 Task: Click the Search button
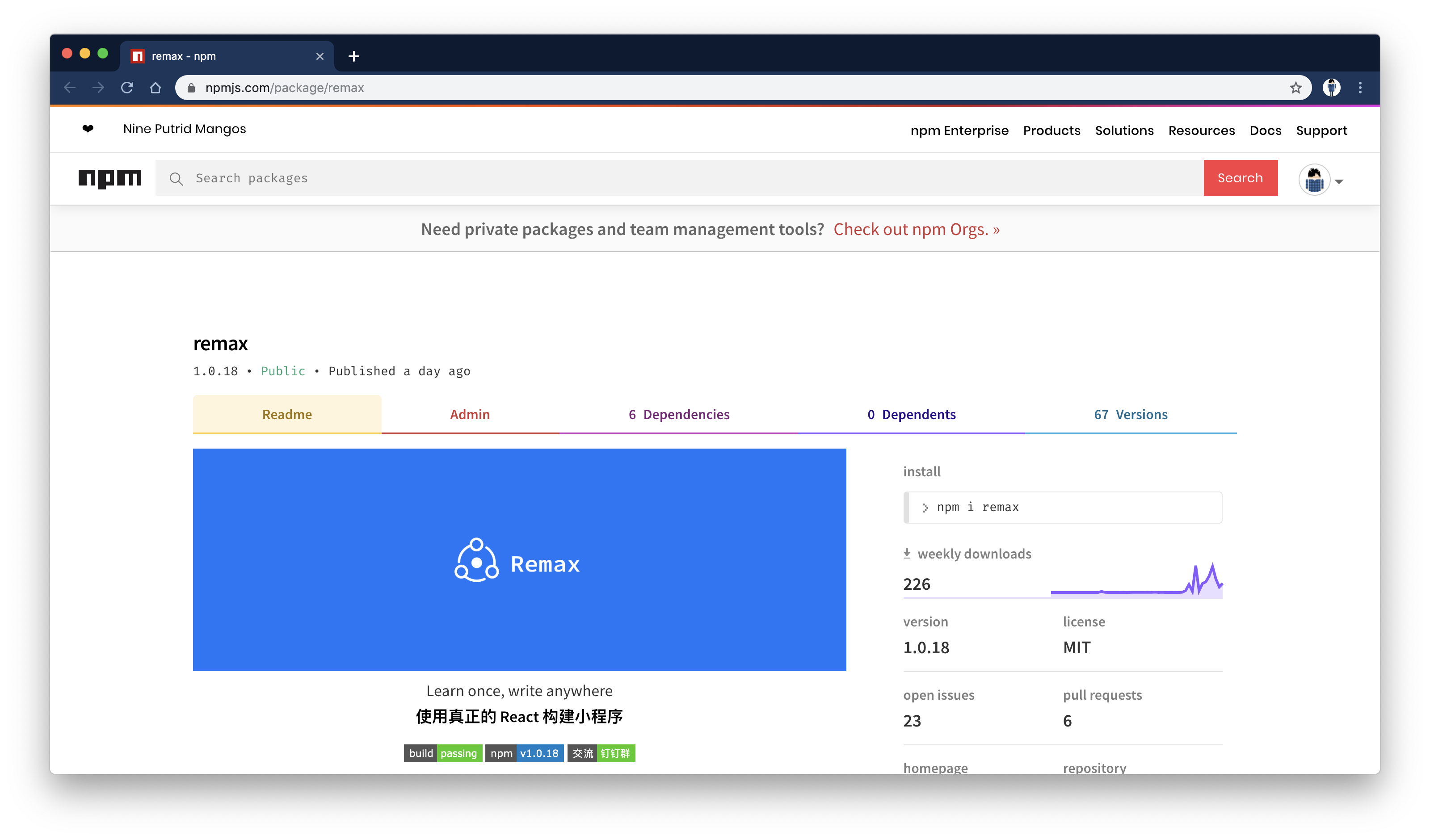click(x=1241, y=178)
